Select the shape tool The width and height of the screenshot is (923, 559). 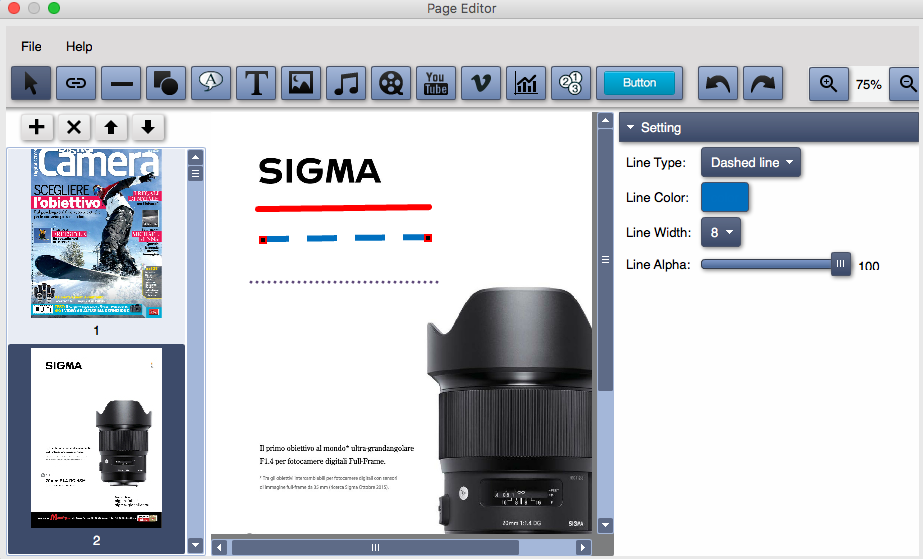click(166, 83)
